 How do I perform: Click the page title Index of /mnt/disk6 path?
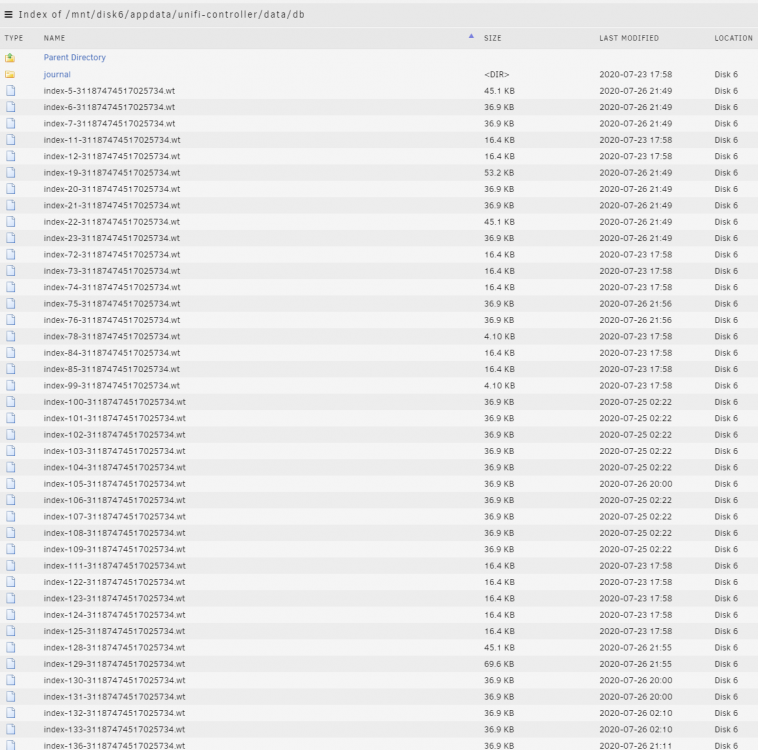pos(161,15)
